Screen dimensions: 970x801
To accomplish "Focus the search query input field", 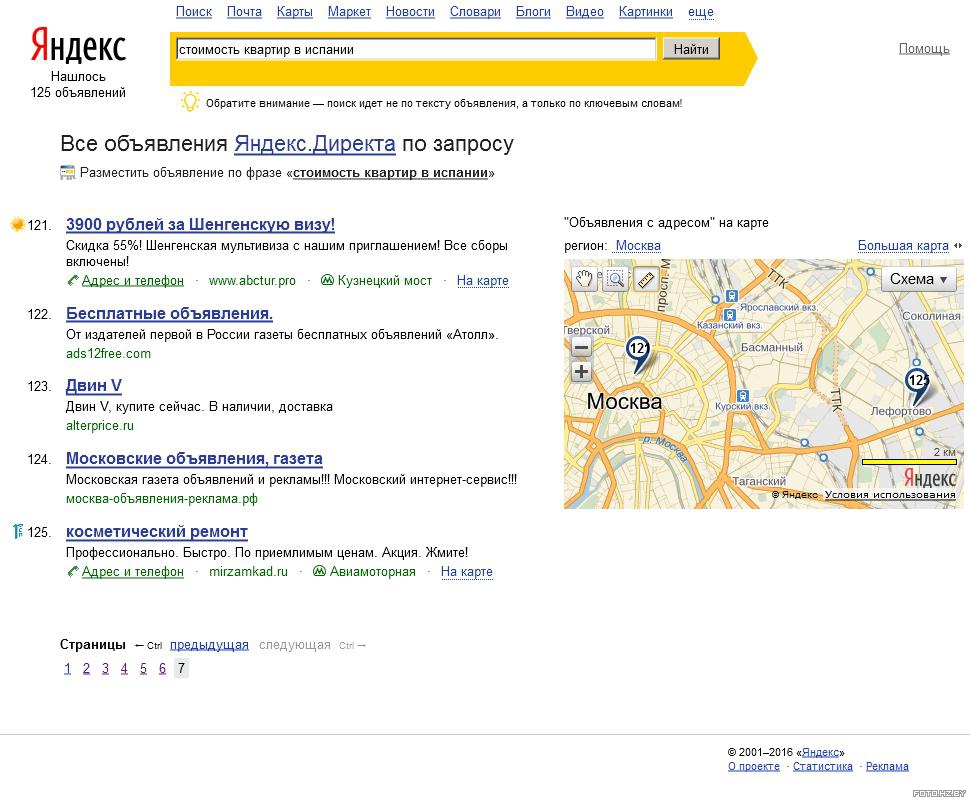I will pos(416,49).
